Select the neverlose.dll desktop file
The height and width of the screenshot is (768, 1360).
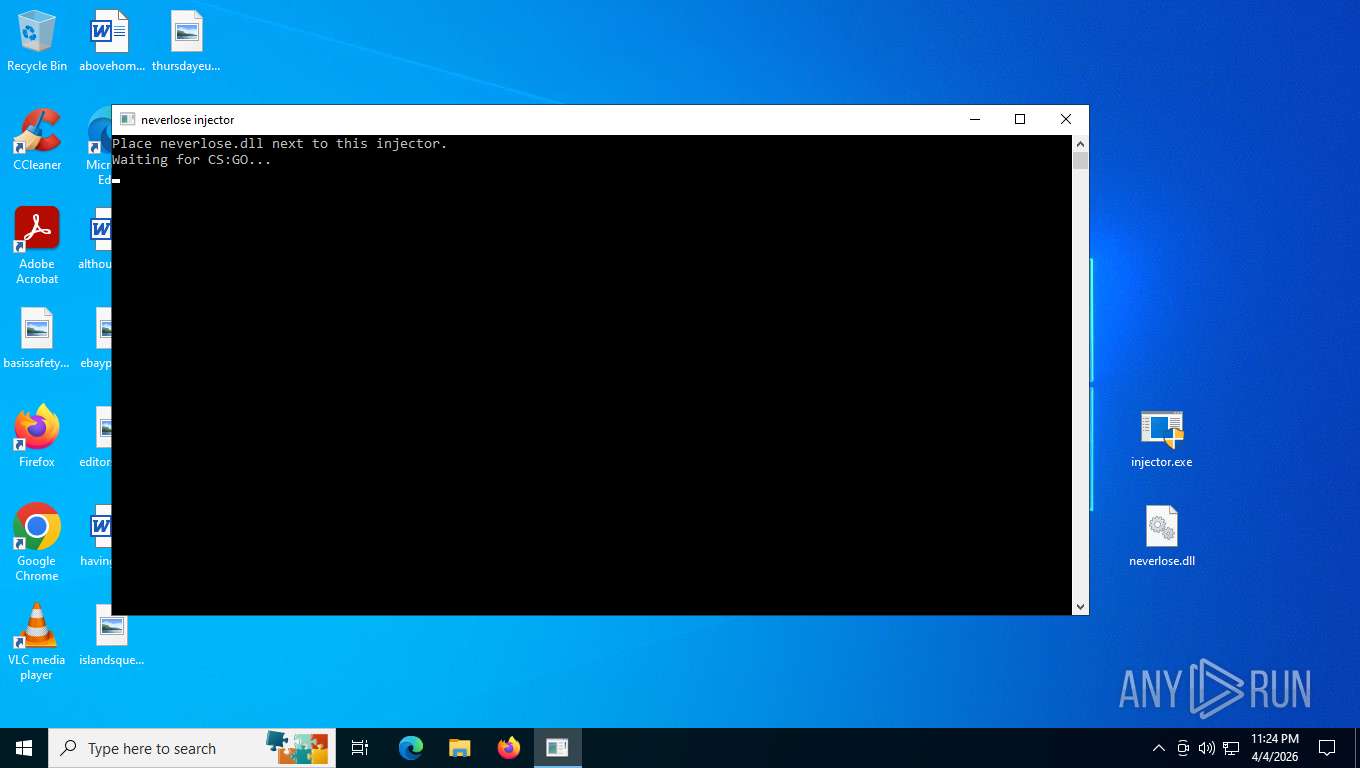(1161, 537)
